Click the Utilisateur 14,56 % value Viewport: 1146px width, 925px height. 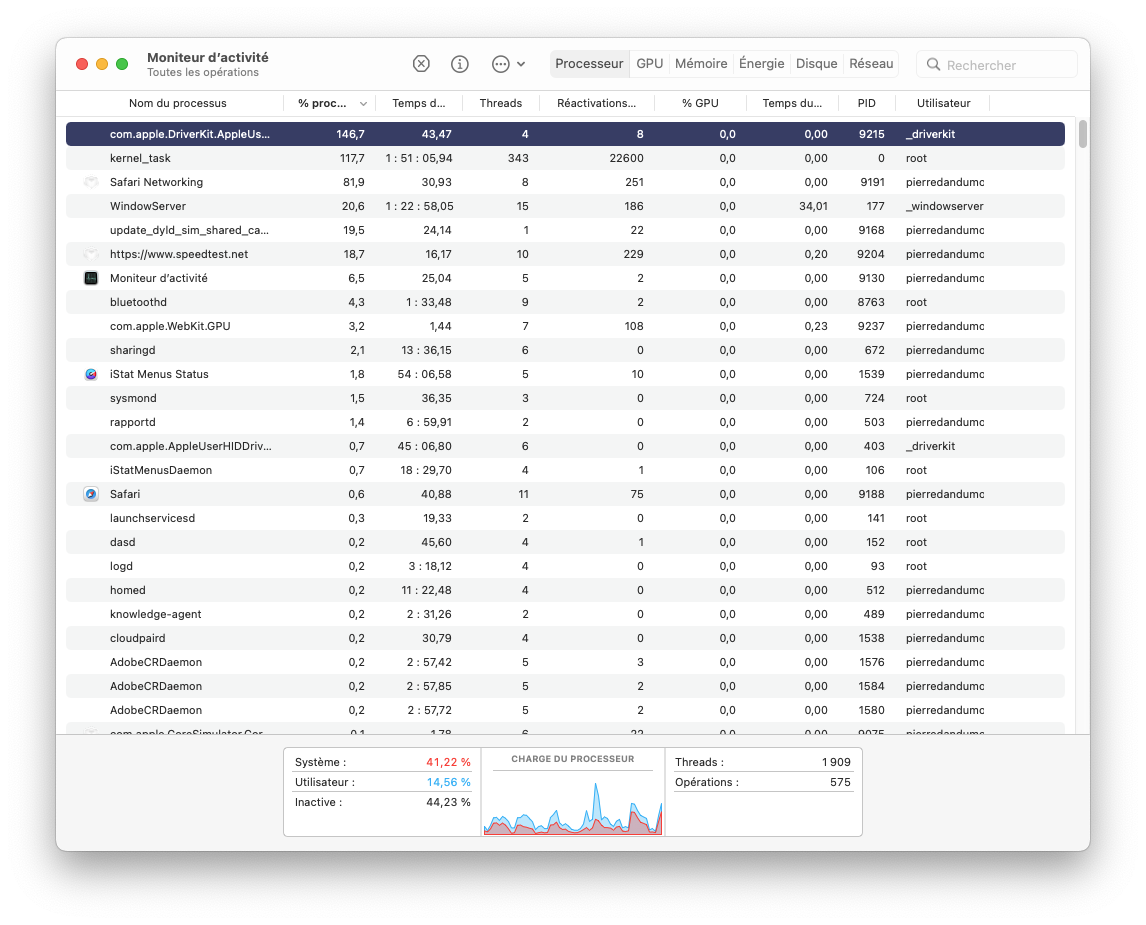[449, 783]
